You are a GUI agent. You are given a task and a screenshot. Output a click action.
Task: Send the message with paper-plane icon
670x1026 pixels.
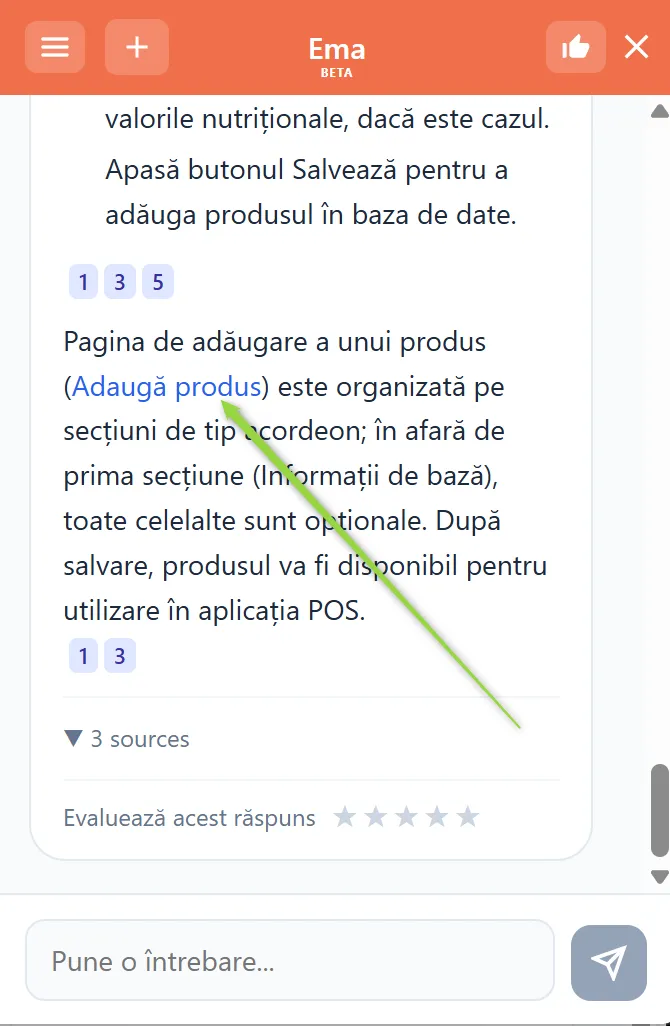coord(608,963)
